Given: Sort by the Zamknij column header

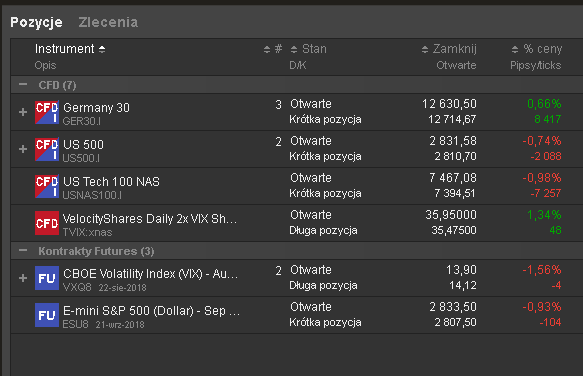Looking at the screenshot, I should point(449,49).
